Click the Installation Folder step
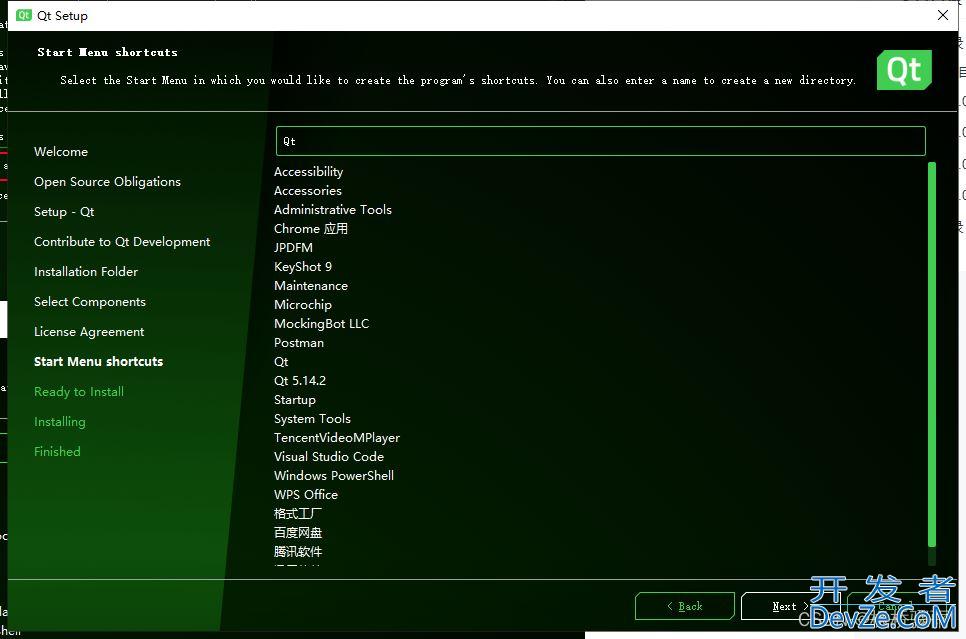966x639 pixels. tap(86, 272)
